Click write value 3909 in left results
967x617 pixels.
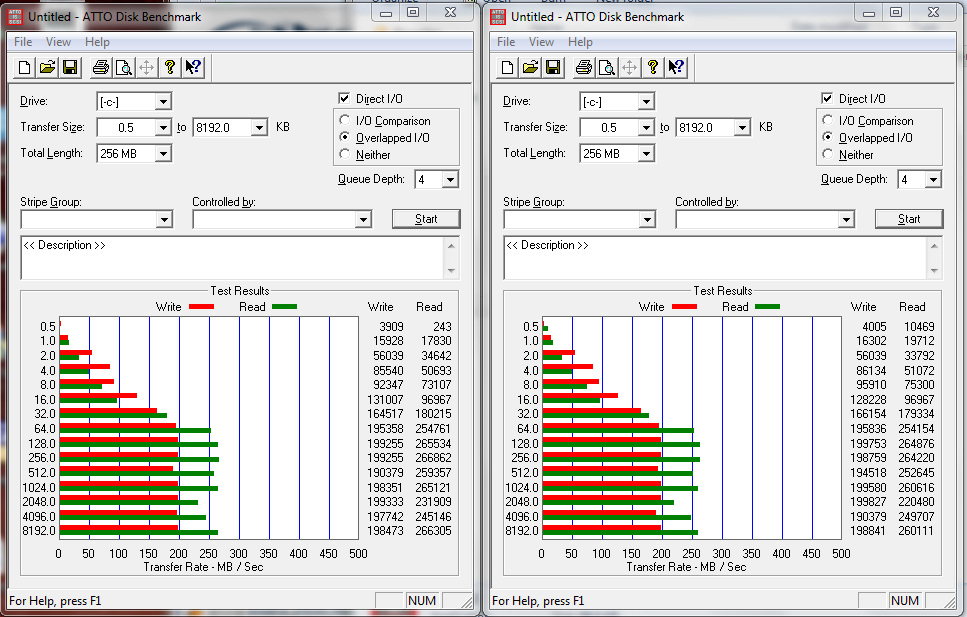click(391, 326)
